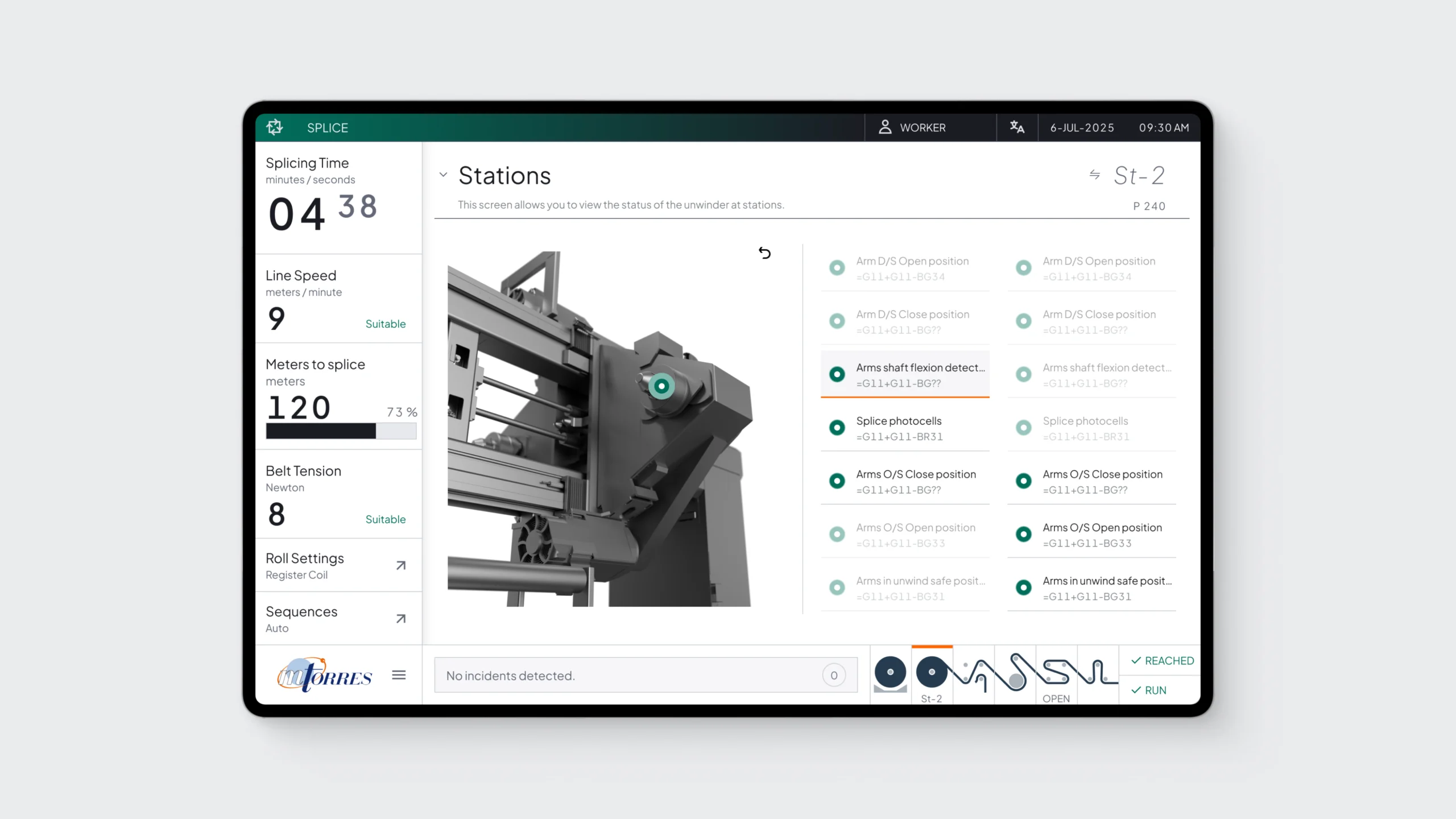Screen dimensions: 1456x819
Task: Click the undo arrow above machine image
Action: point(764,253)
